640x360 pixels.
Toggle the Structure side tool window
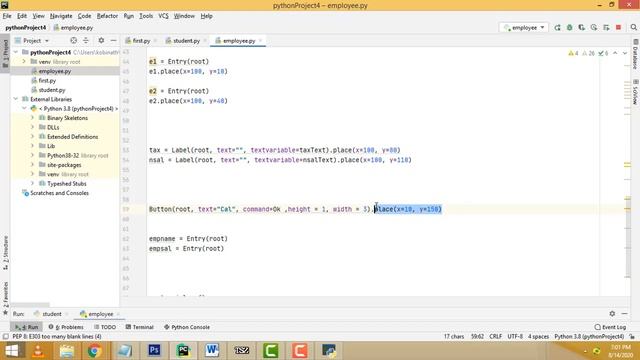5,253
